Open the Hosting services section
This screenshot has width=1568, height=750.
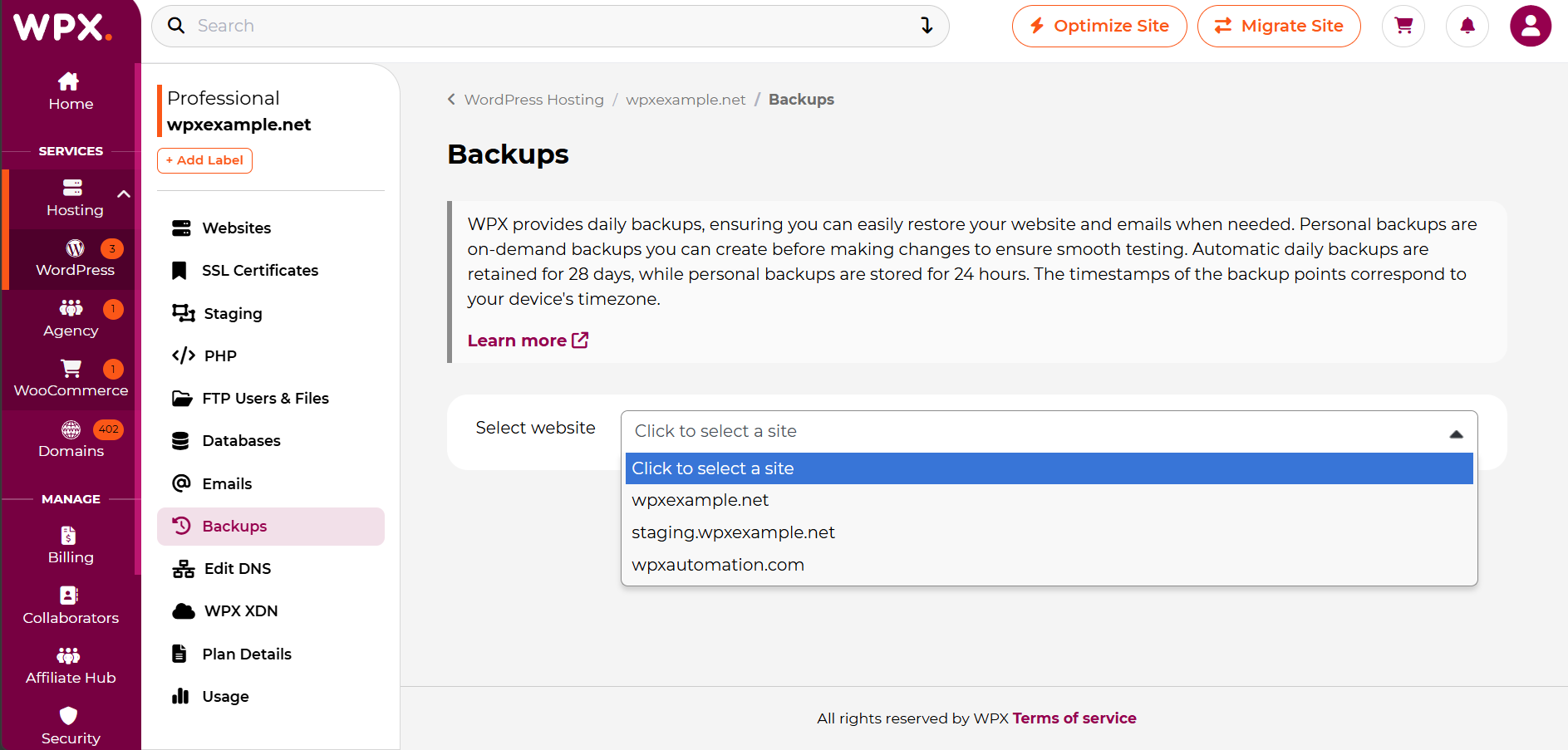(73, 199)
